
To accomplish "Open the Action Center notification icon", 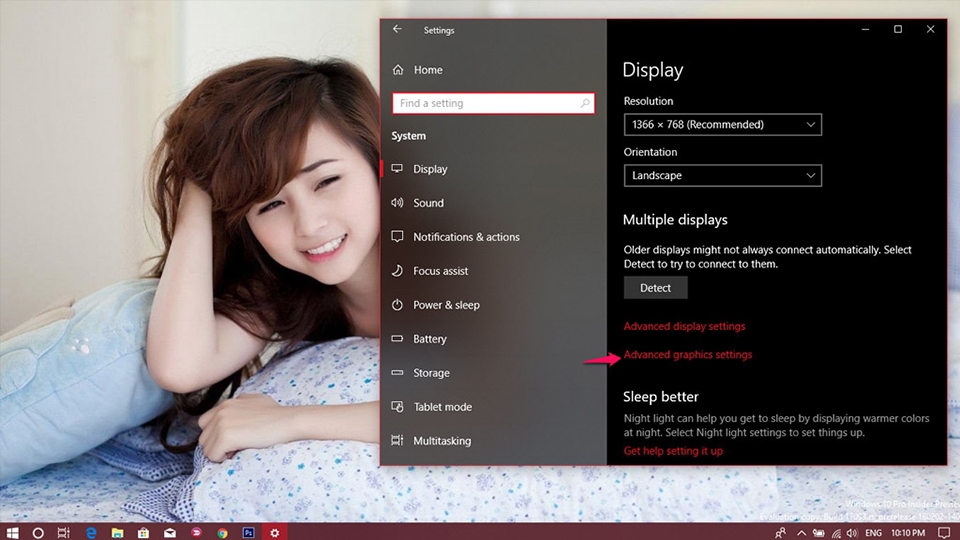I will tap(944, 533).
